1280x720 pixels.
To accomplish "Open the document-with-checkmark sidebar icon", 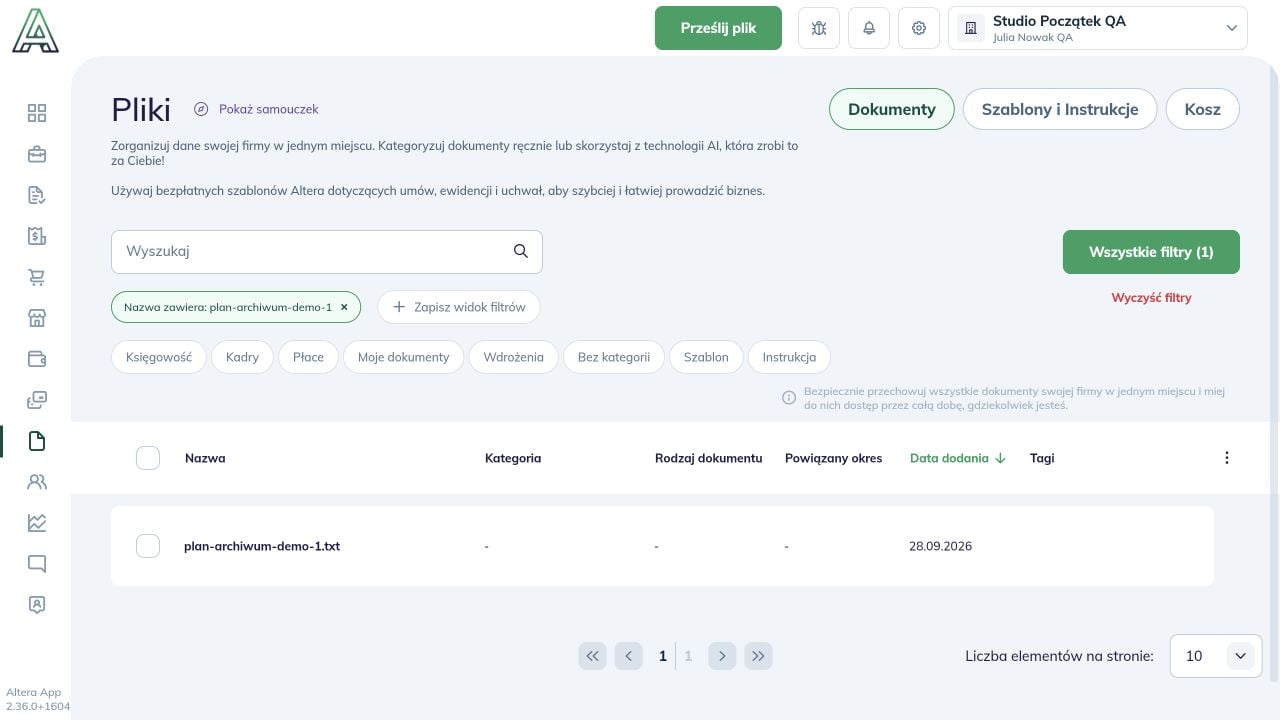I will [x=37, y=195].
